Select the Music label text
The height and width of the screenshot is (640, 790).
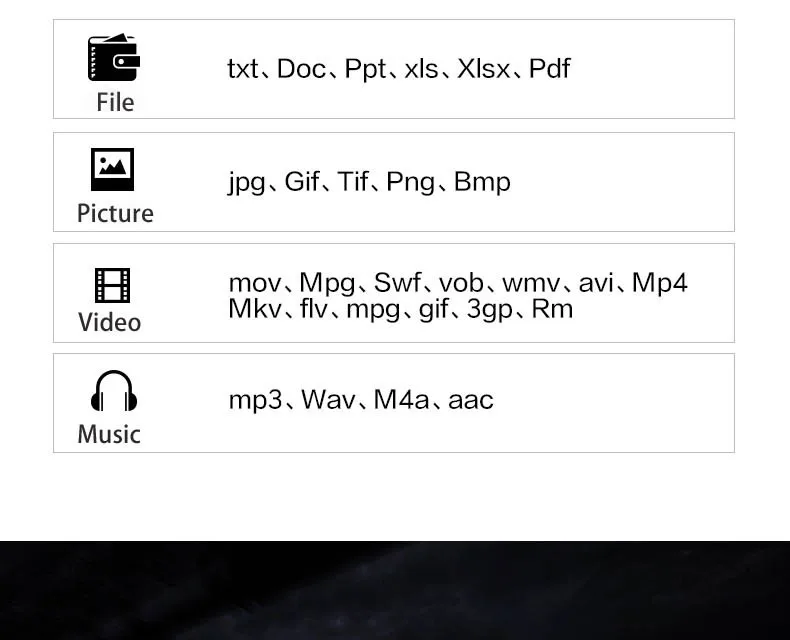109,434
